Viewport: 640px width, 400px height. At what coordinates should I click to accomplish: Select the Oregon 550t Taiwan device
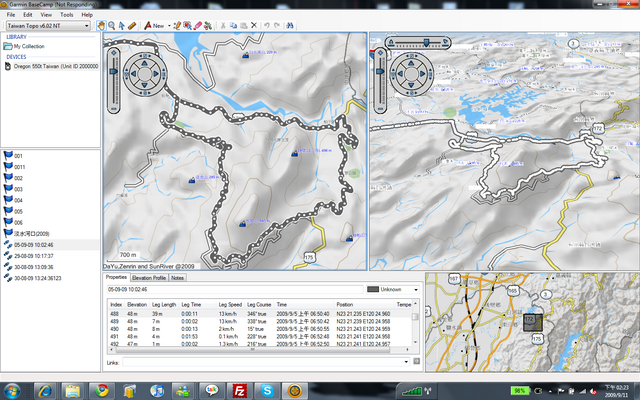click(51, 66)
